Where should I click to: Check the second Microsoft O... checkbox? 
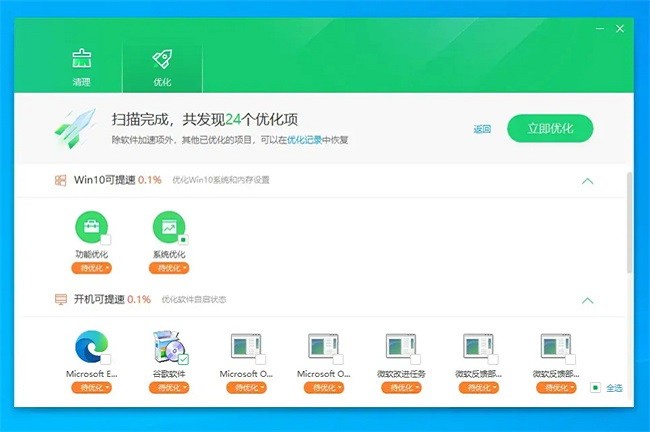pos(338,359)
